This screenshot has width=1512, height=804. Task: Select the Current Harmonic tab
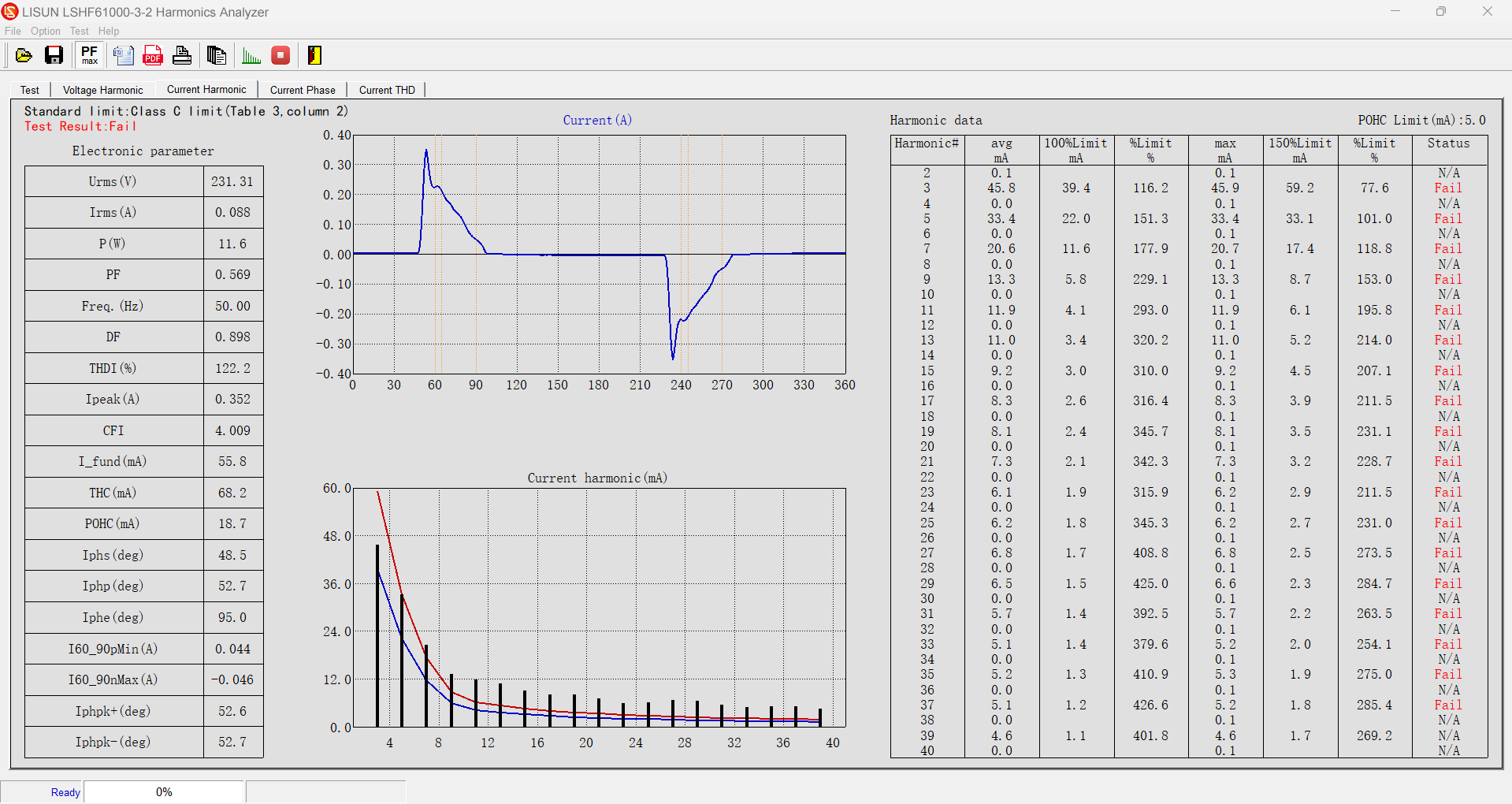coord(206,89)
